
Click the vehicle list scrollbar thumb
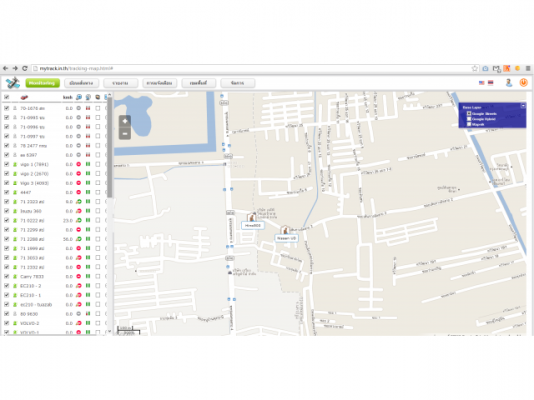coord(110,148)
